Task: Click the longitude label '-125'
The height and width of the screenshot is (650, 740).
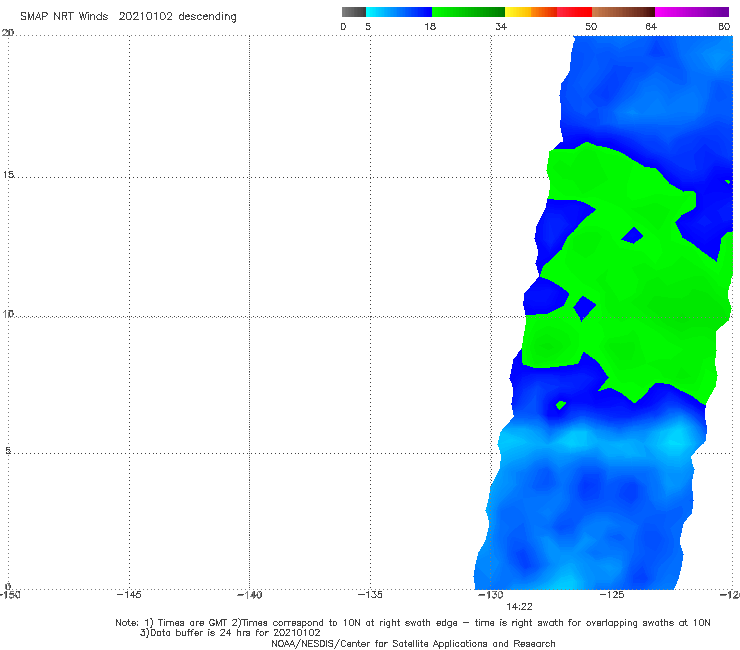Action: click(x=612, y=595)
